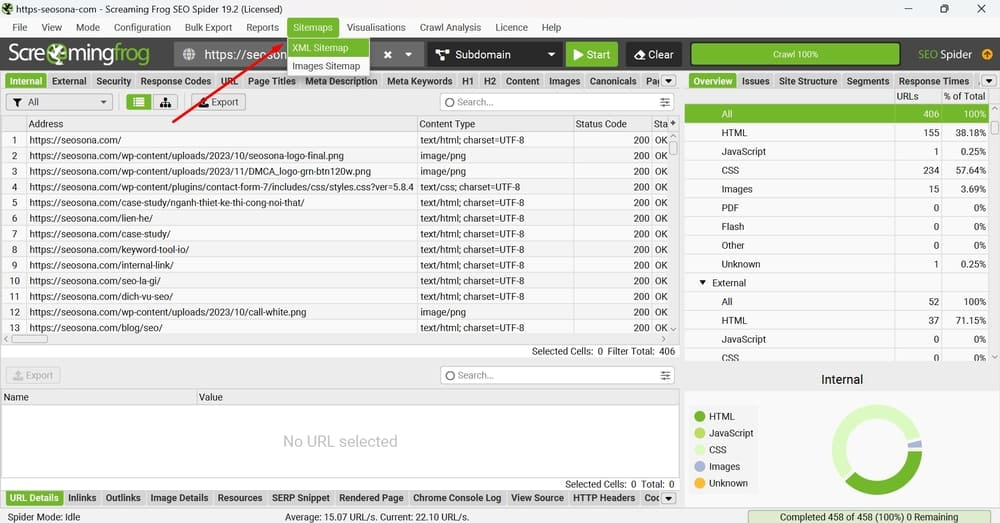
Task: Open the View Source tab
Action: click(x=537, y=498)
